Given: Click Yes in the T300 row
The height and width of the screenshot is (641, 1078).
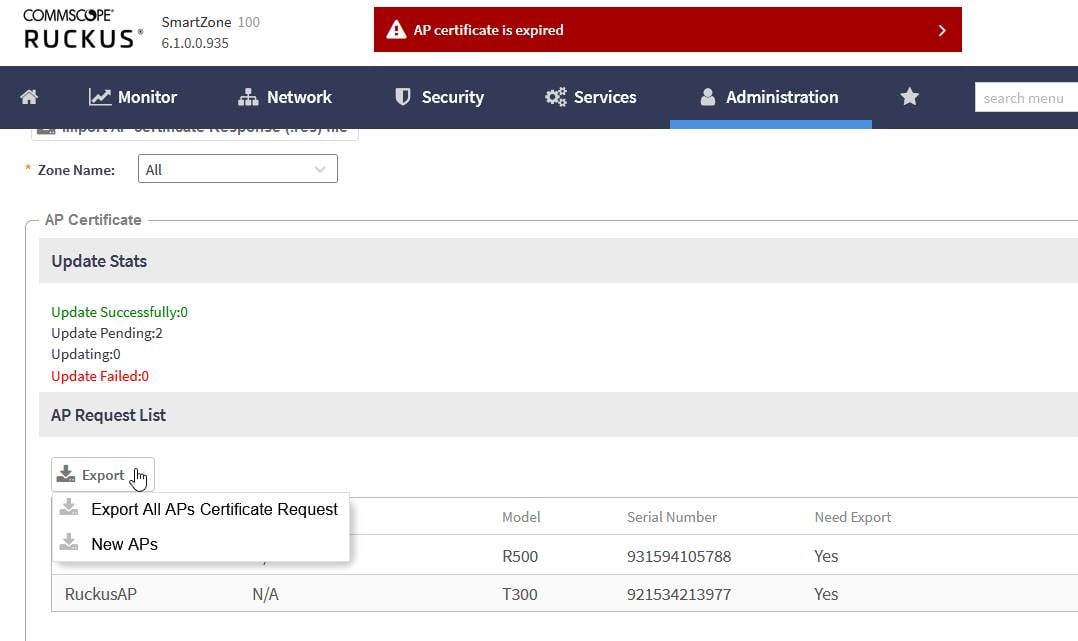Looking at the screenshot, I should 826,594.
